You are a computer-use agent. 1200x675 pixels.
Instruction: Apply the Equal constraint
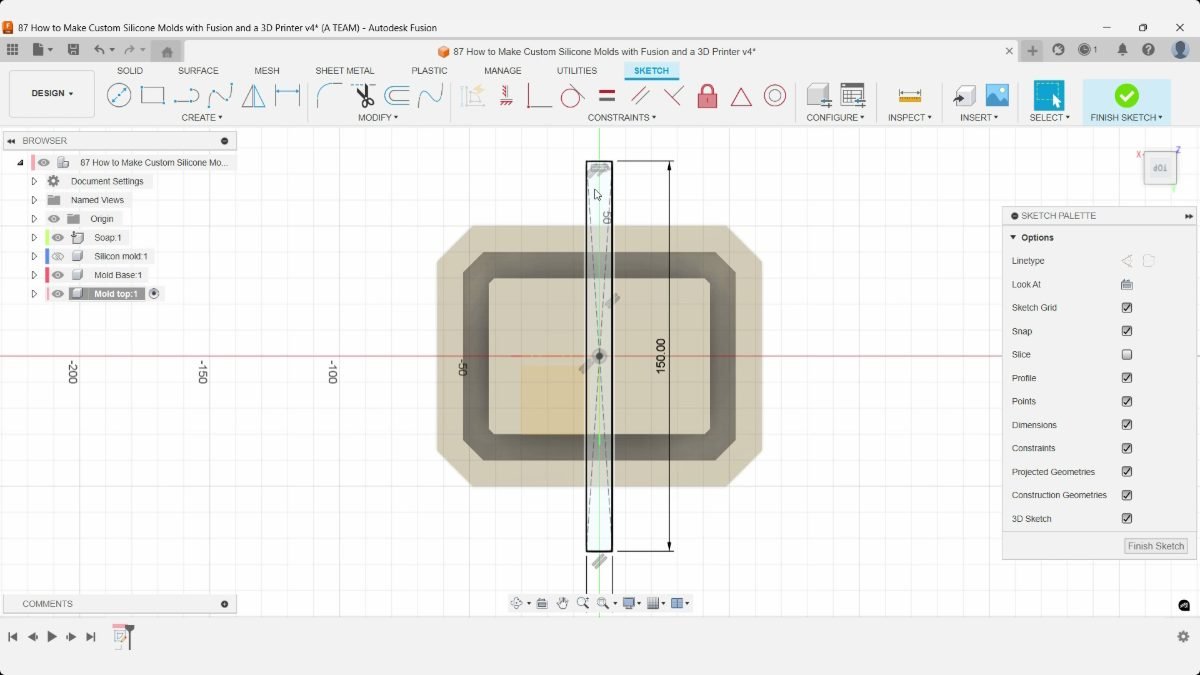click(x=606, y=96)
